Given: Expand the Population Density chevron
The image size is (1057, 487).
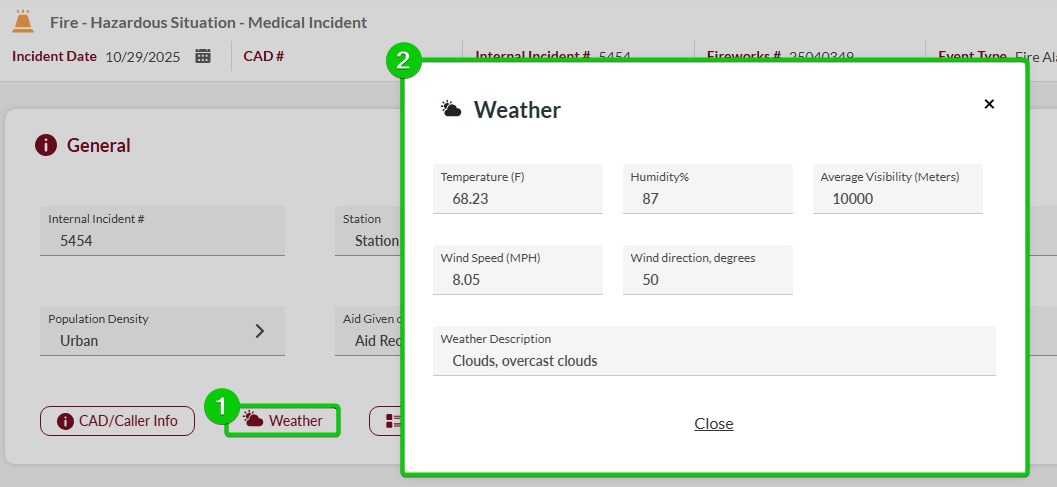Looking at the screenshot, I should [x=260, y=331].
